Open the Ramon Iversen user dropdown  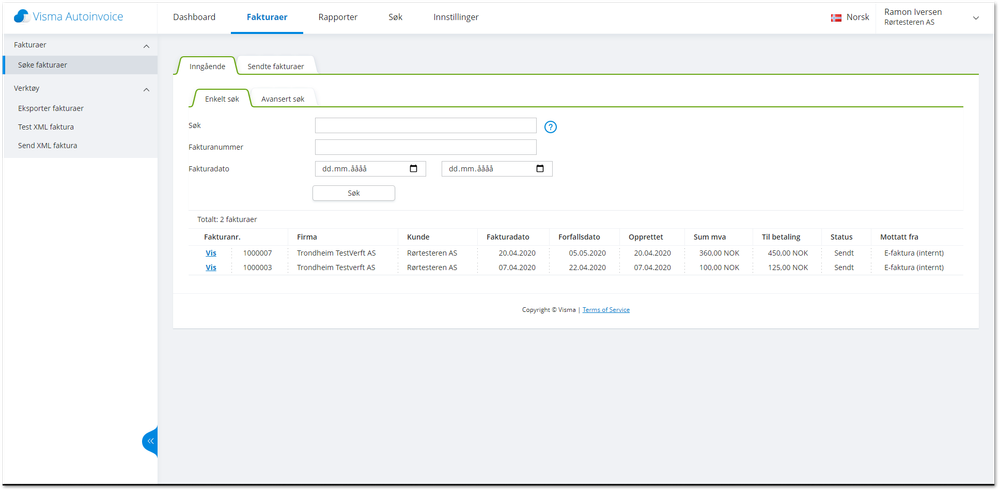click(975, 18)
